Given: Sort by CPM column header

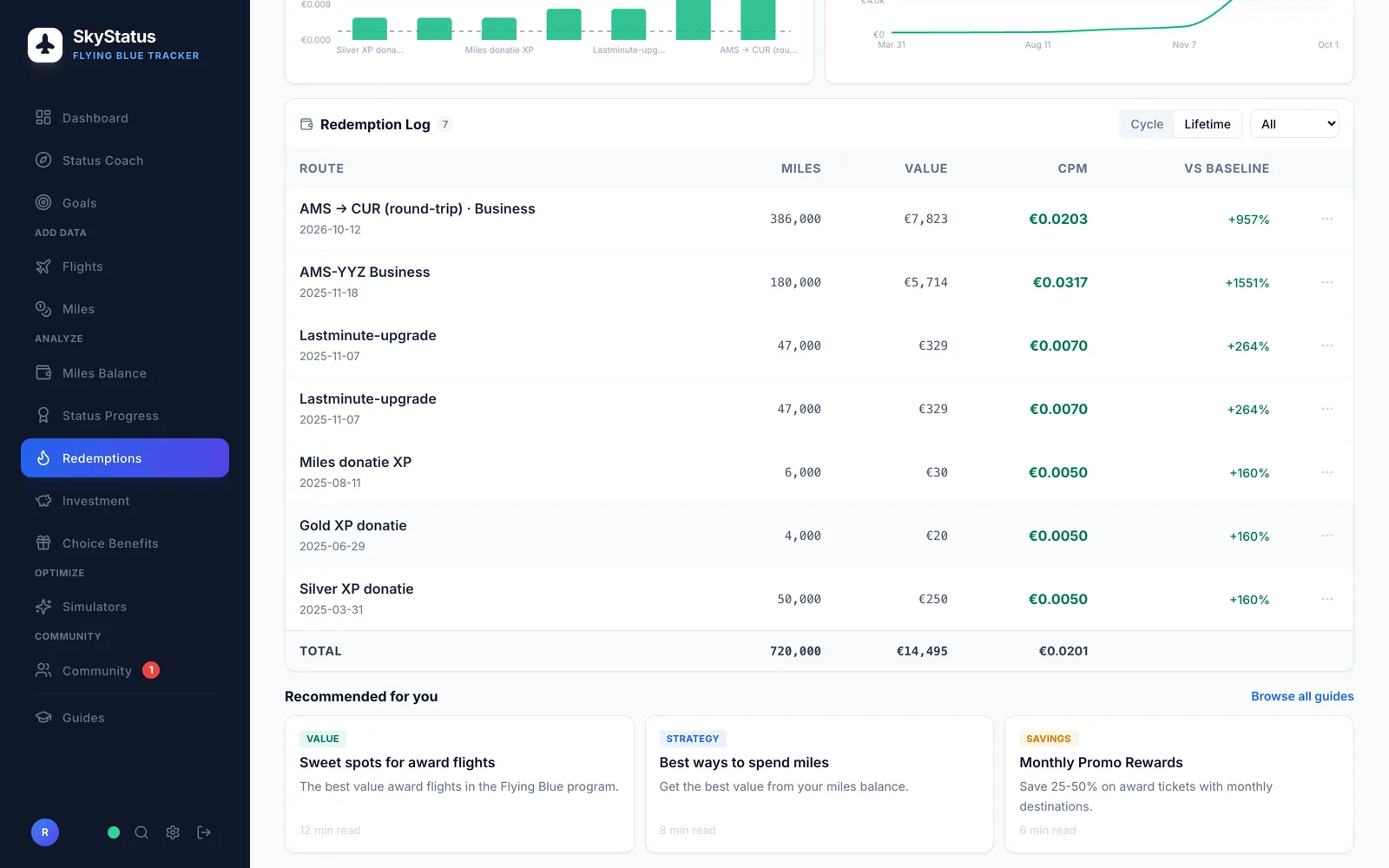Looking at the screenshot, I should point(1072,168).
